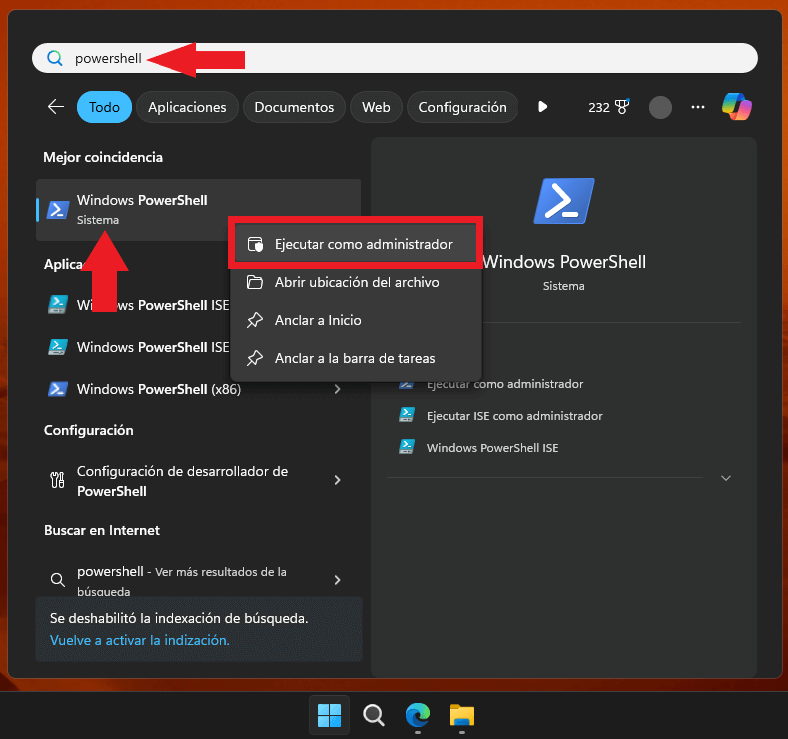Click the icon beside Windows PowerShell ISE in preview

(x=407, y=447)
